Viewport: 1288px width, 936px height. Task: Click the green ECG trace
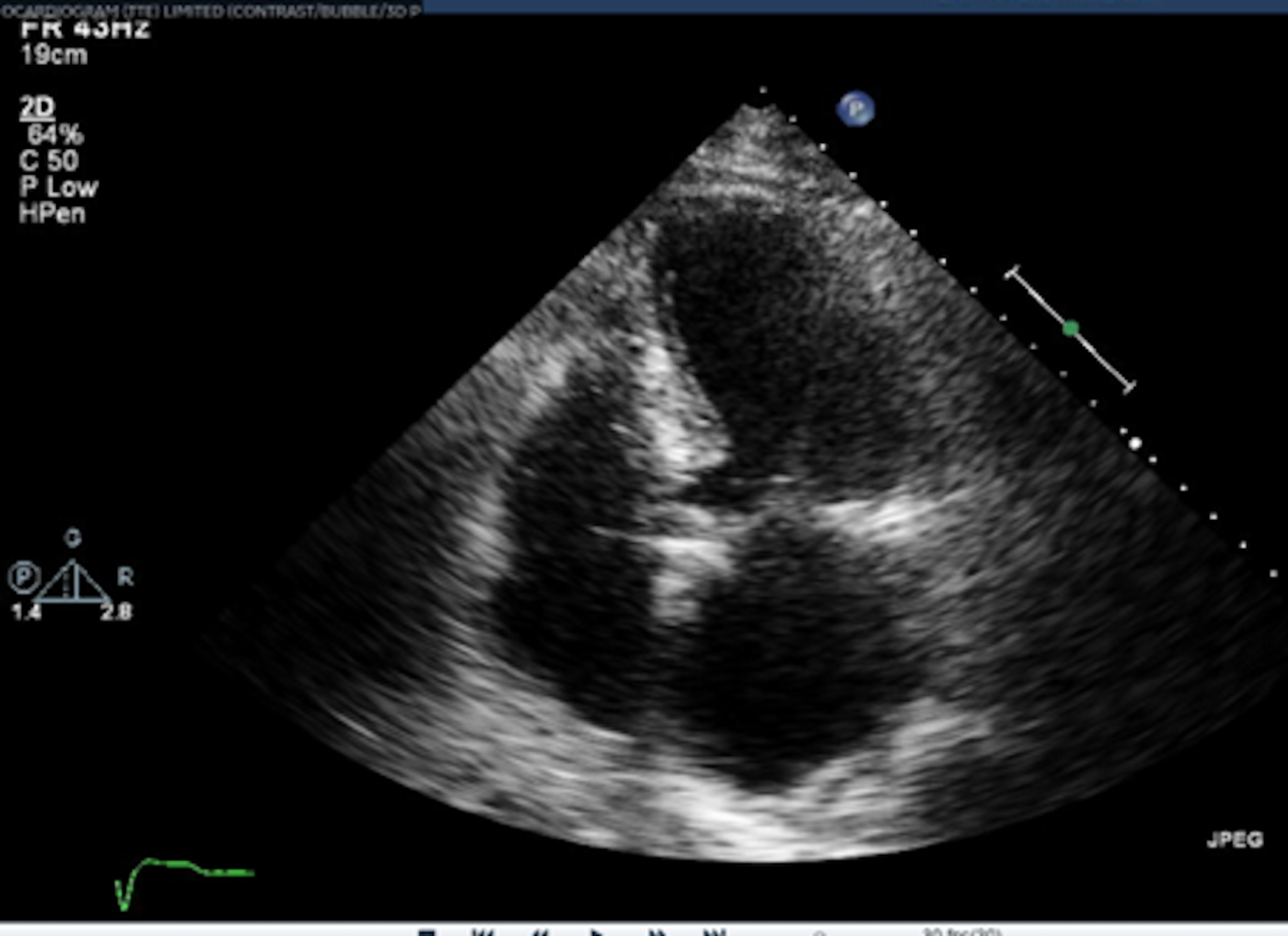184,884
